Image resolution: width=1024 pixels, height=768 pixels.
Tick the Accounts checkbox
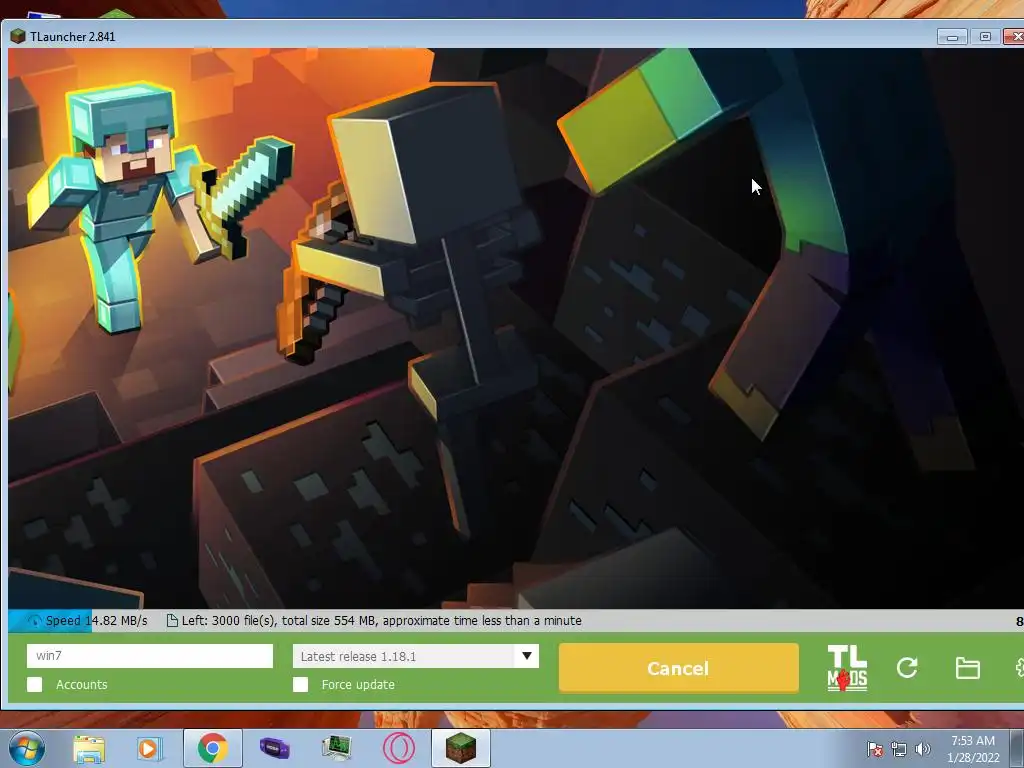[x=35, y=684]
